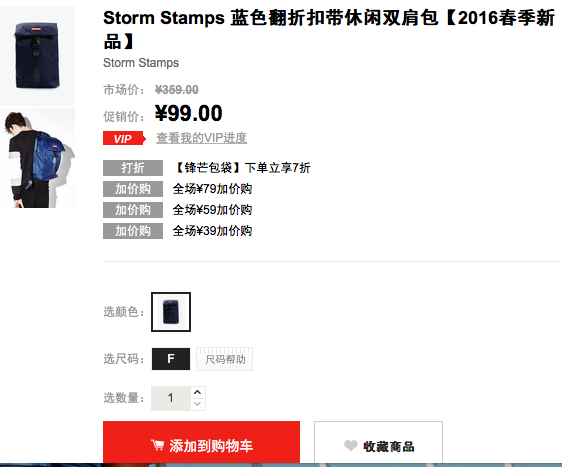The width and height of the screenshot is (562, 467).
Task: Open the backpack product thumbnail
Action: (37, 56)
